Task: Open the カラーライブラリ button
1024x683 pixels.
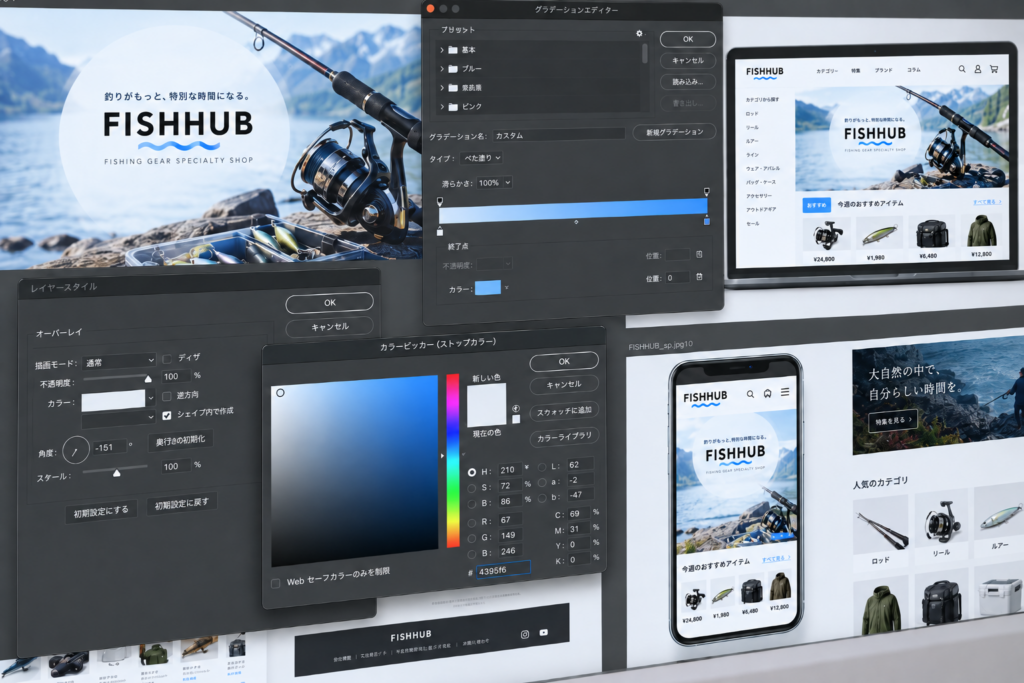Action: (564, 437)
